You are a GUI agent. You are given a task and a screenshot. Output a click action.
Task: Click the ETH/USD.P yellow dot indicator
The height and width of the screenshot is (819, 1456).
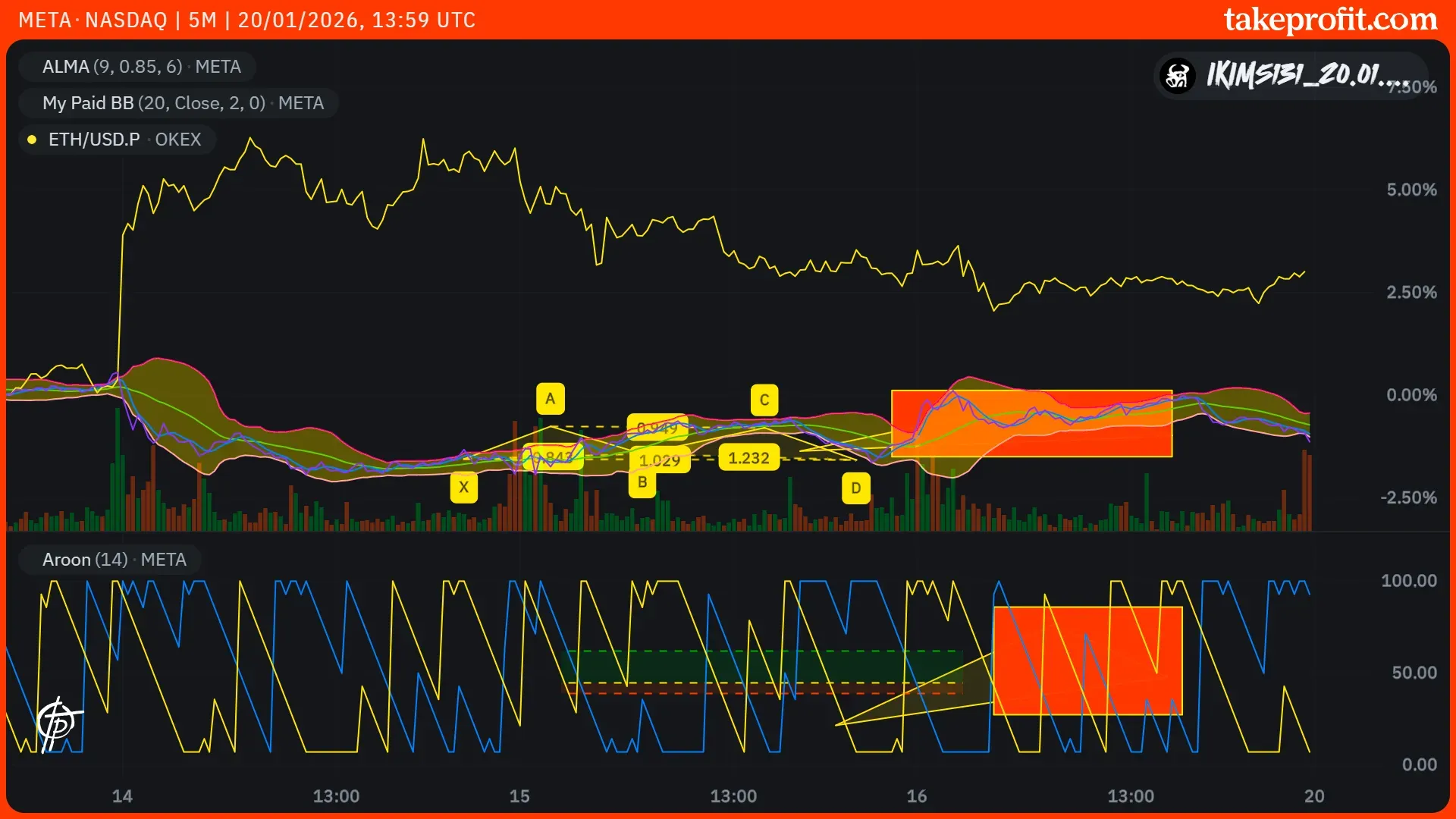click(x=32, y=140)
